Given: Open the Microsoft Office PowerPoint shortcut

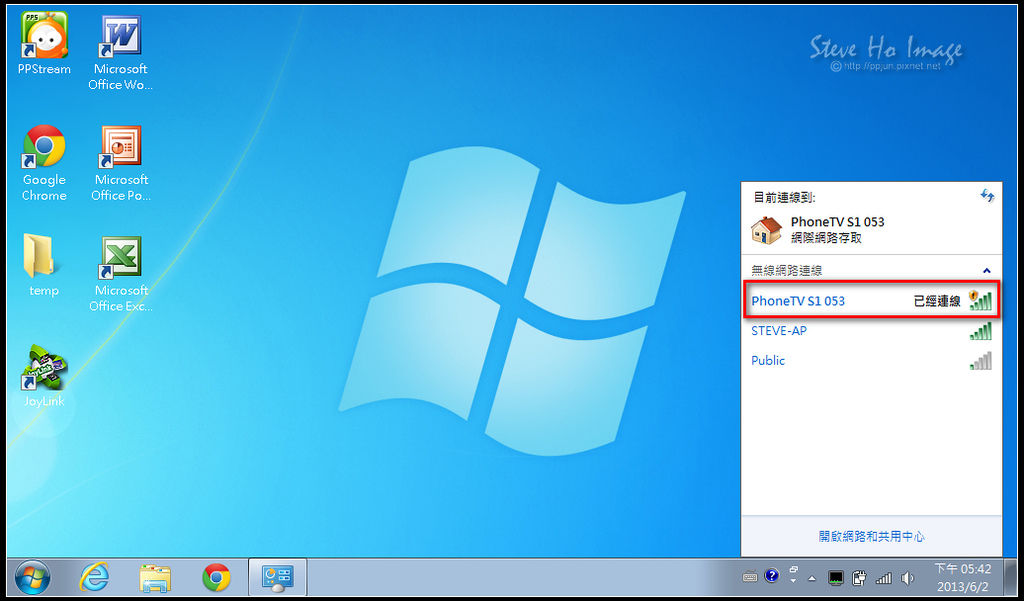Looking at the screenshot, I should coord(121,163).
